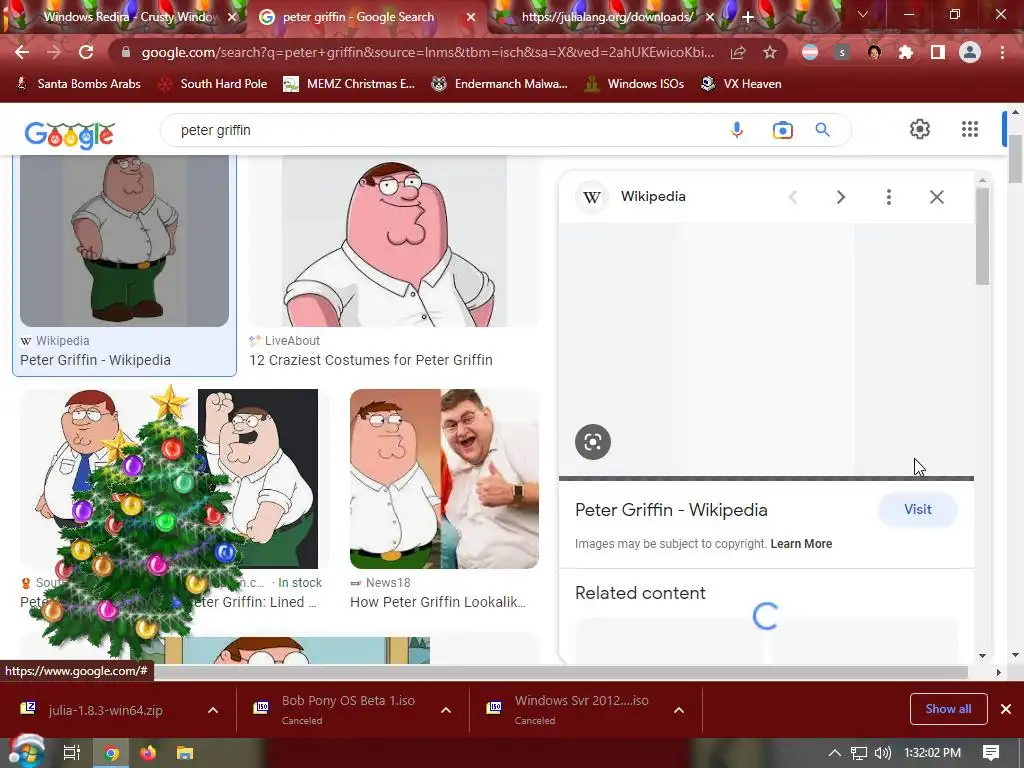This screenshot has width=1024, height=768.
Task: Expand options for Bob Pony OS Beta 1.iso
Action: tap(446, 711)
